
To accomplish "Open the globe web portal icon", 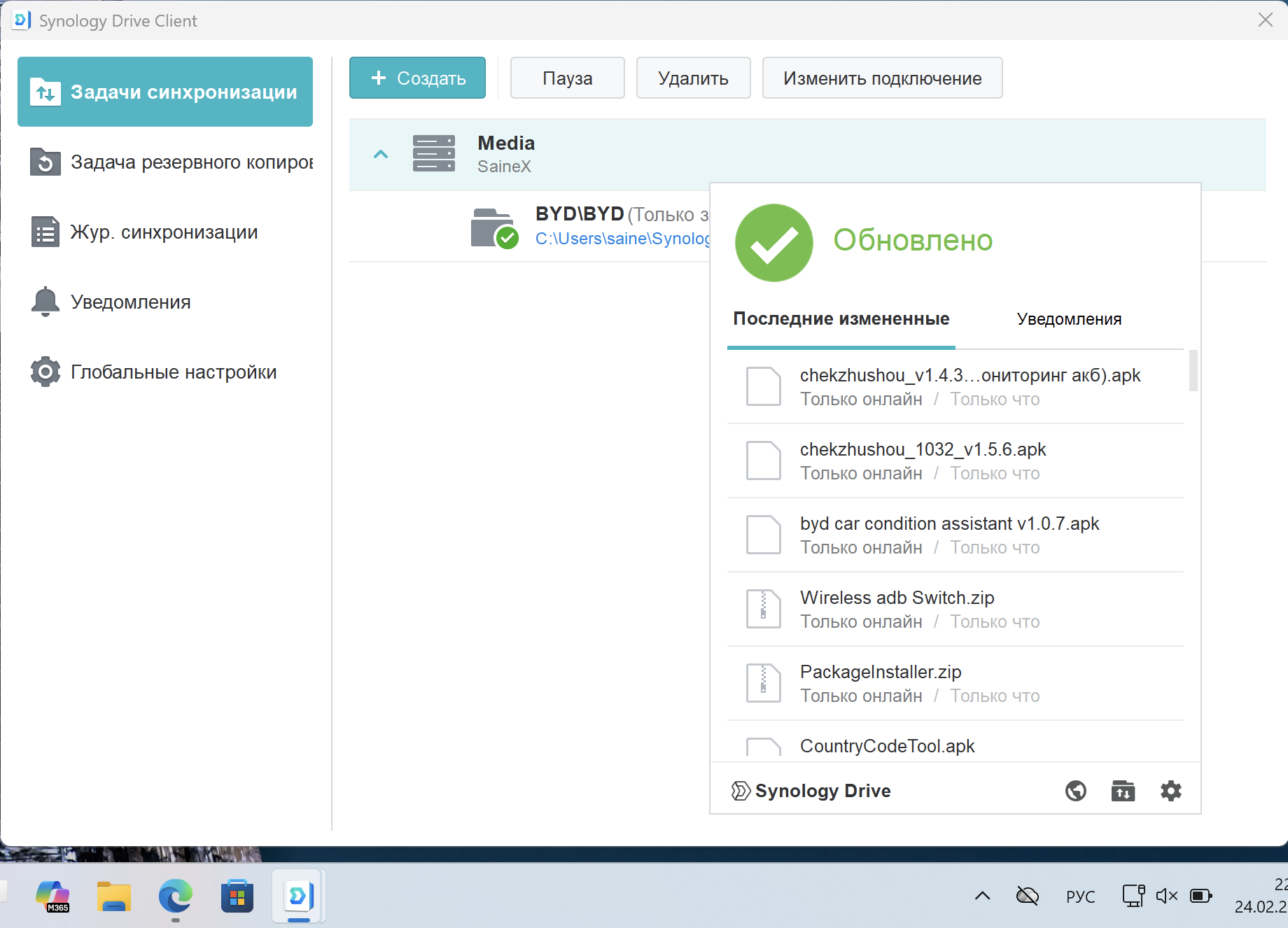I will tap(1075, 791).
